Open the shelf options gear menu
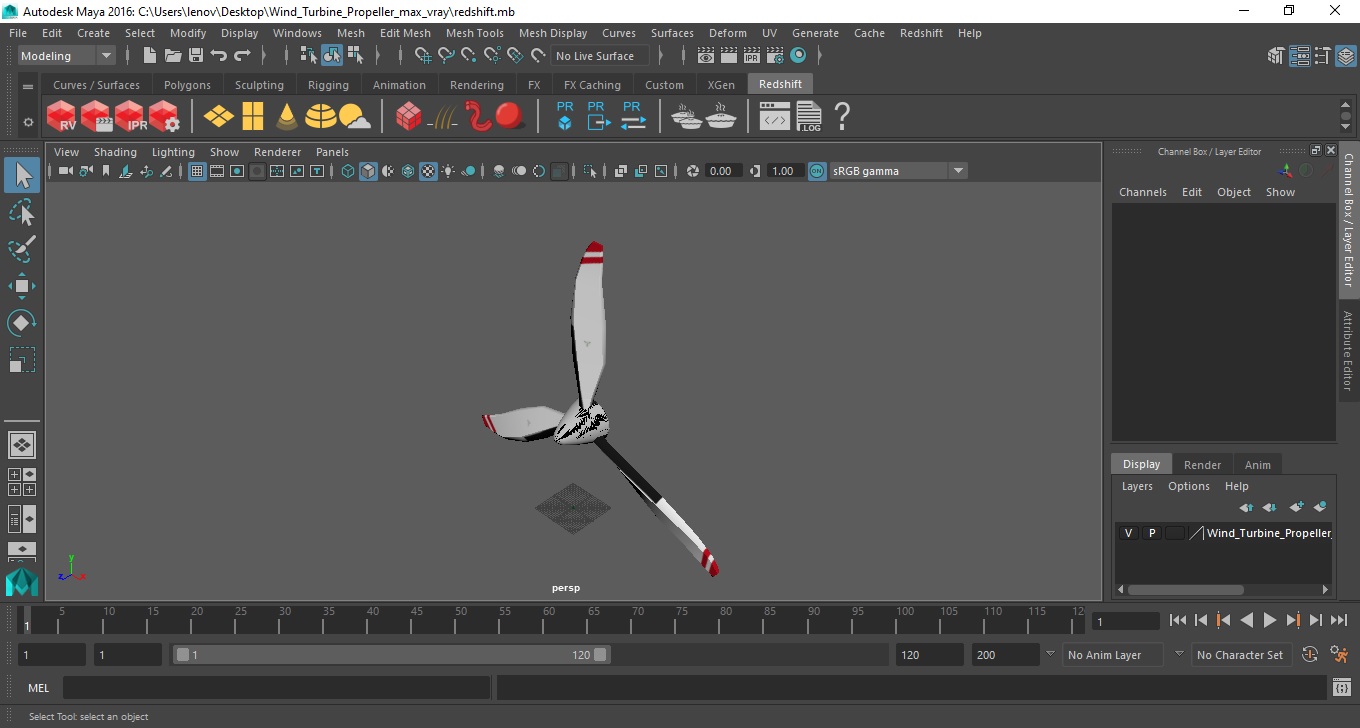This screenshot has width=1360, height=728. click(x=28, y=123)
